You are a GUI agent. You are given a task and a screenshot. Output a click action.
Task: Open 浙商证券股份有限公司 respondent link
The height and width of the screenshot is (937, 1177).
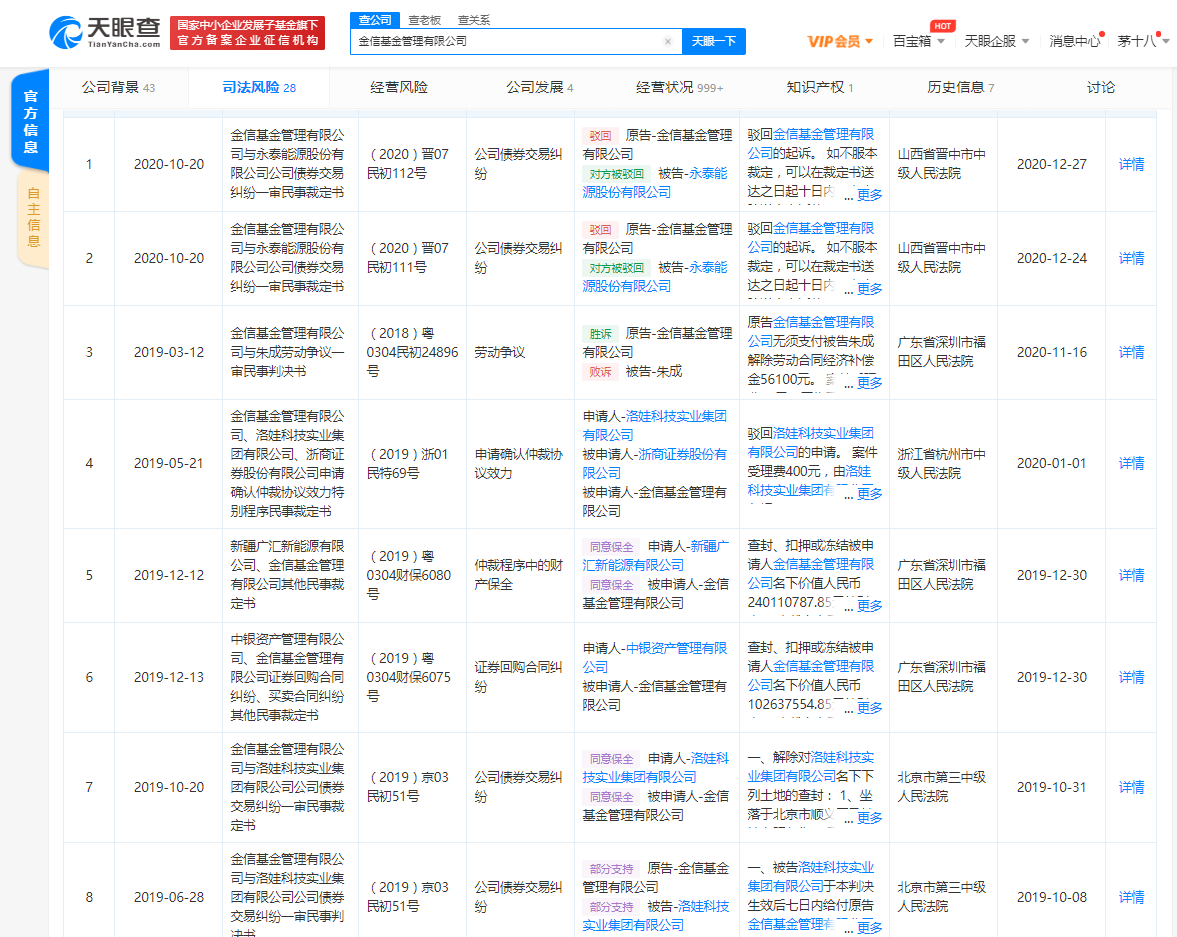pyautogui.click(x=655, y=463)
